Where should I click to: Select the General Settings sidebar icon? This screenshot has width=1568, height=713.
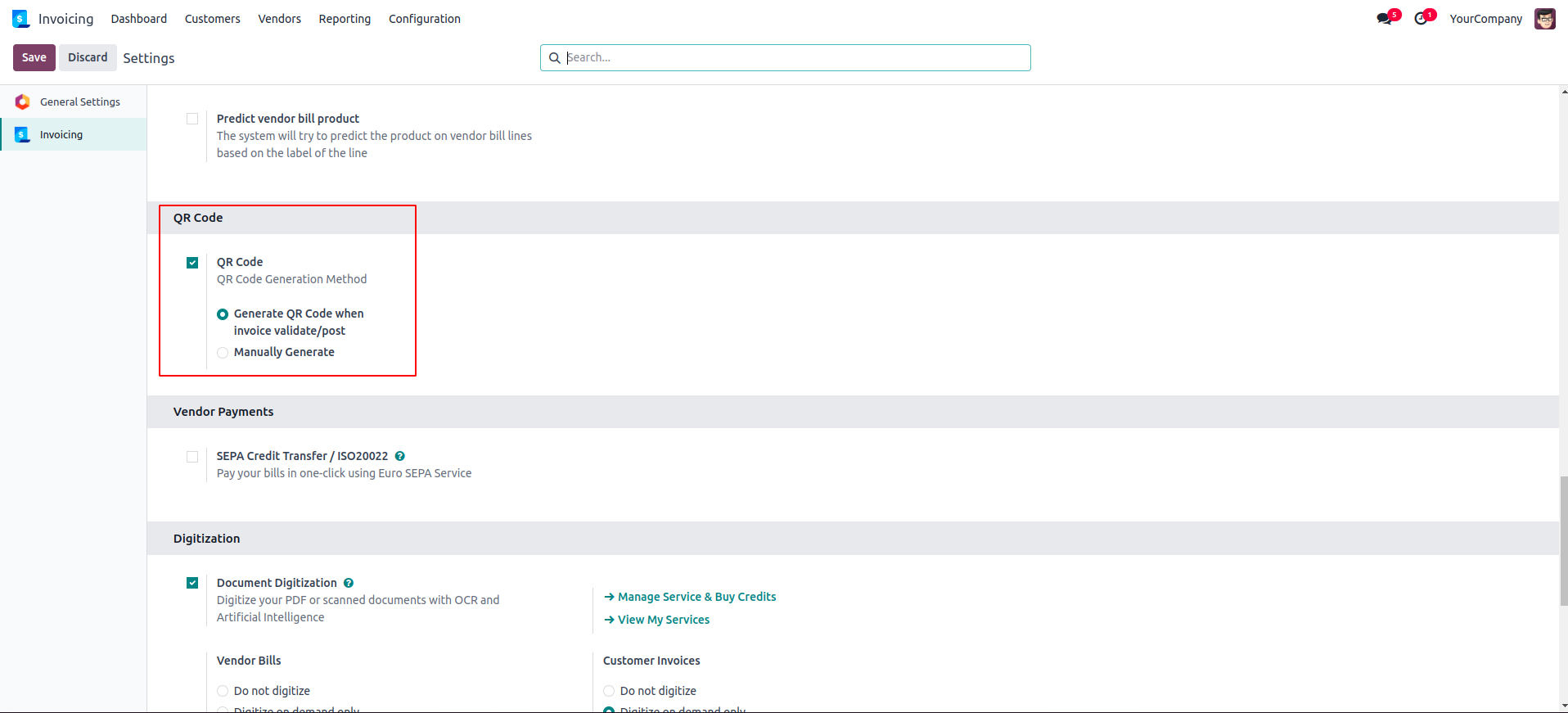tap(23, 102)
